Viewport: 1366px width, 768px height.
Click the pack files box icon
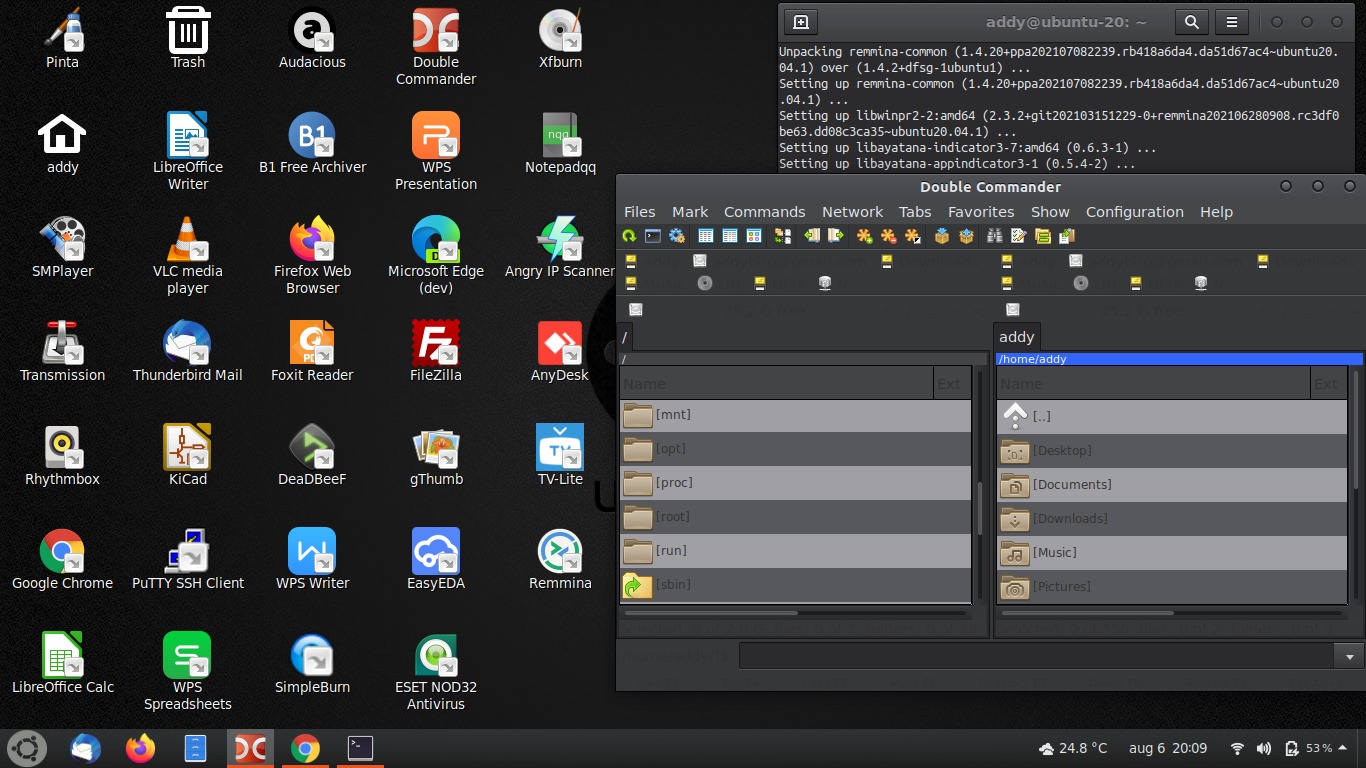(x=942, y=236)
